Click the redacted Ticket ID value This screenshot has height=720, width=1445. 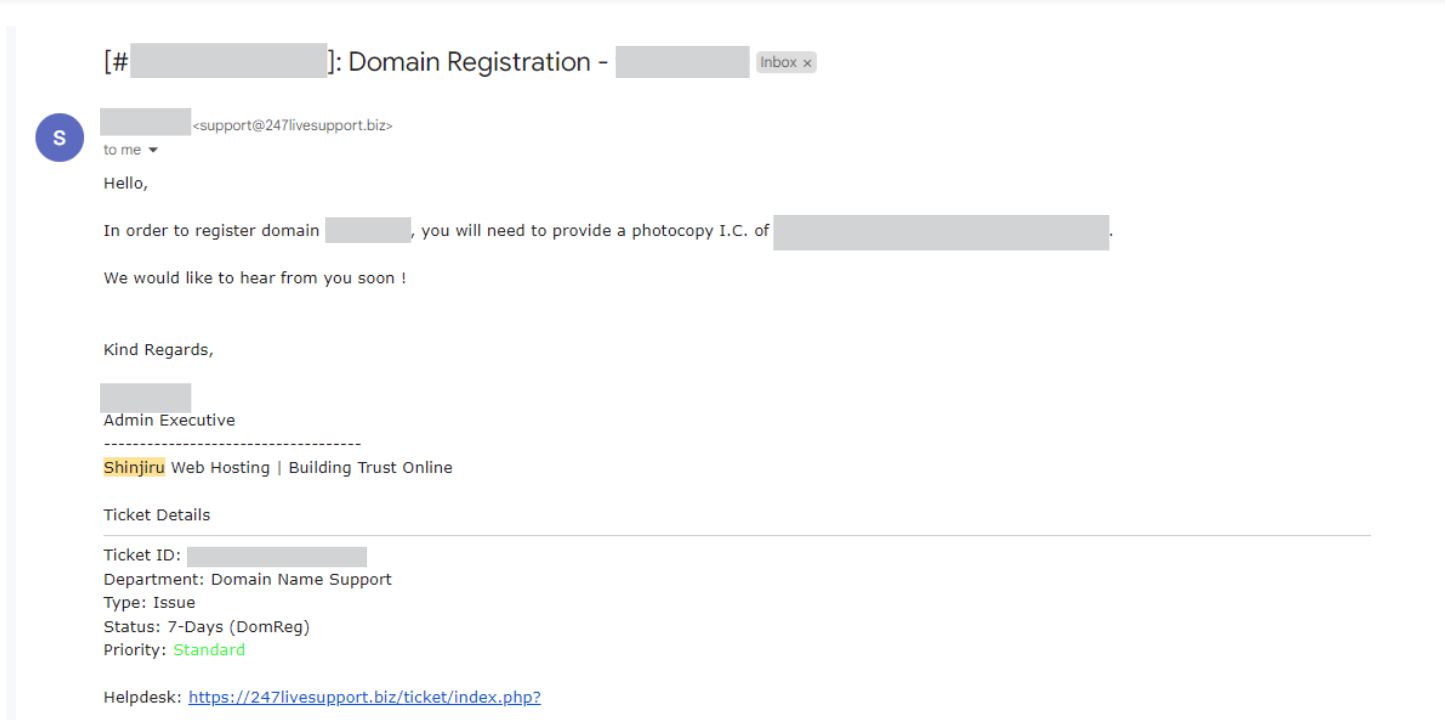tap(277, 557)
